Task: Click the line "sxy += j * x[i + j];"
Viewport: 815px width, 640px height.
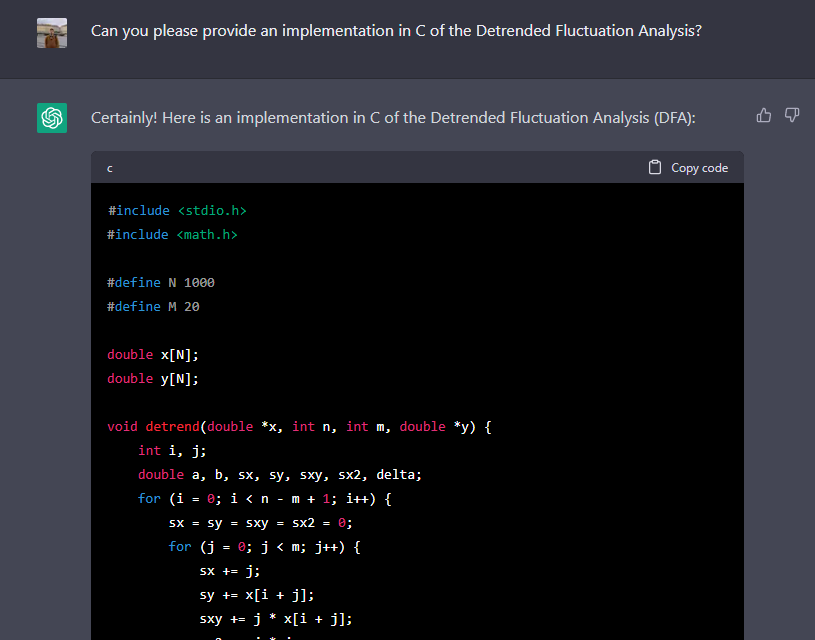Action: [x=276, y=619]
